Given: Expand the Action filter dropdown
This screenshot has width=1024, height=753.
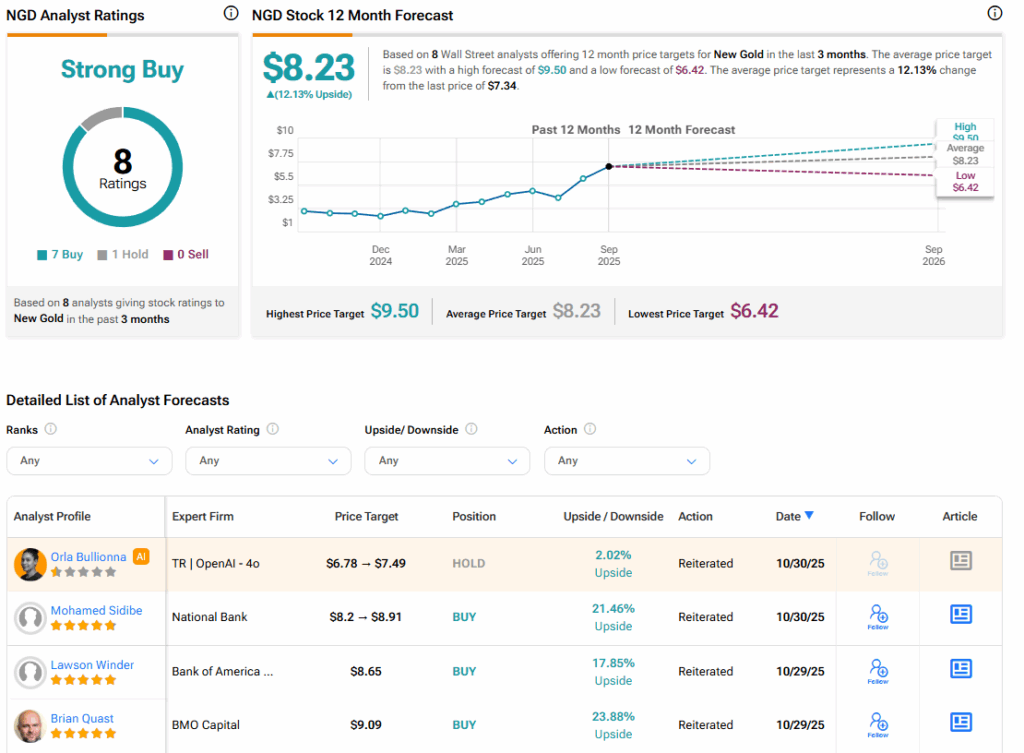Looking at the screenshot, I should [626, 461].
